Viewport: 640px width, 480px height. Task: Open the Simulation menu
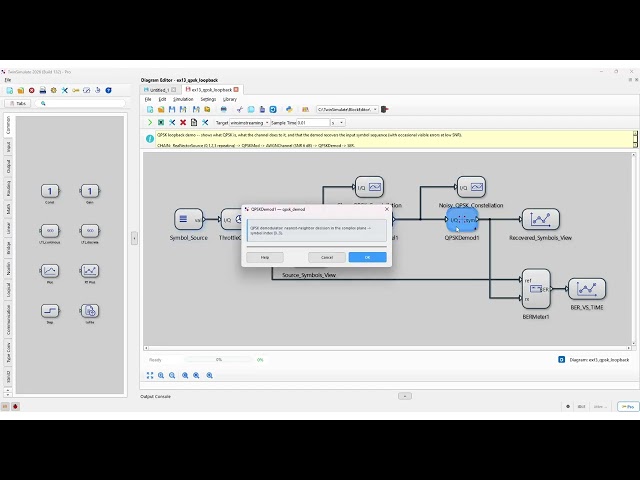[x=183, y=99]
